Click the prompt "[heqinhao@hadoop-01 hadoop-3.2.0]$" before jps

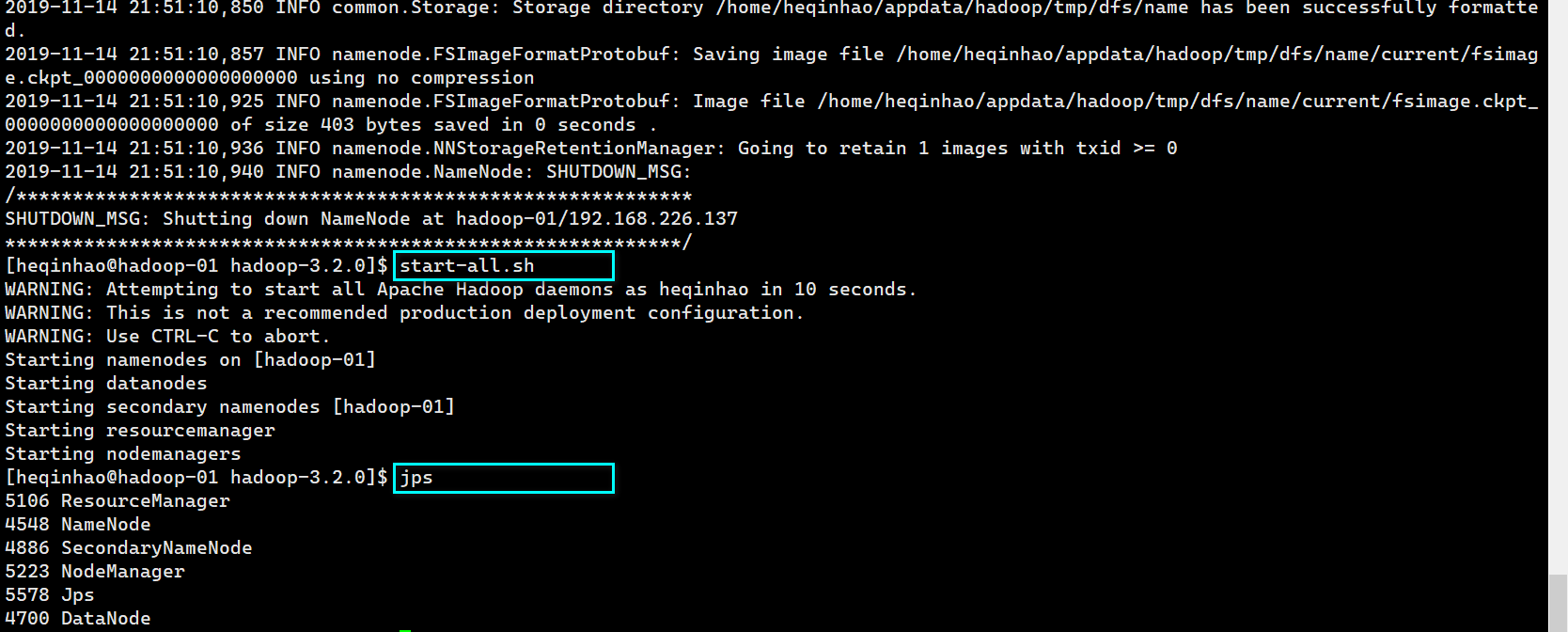click(196, 478)
